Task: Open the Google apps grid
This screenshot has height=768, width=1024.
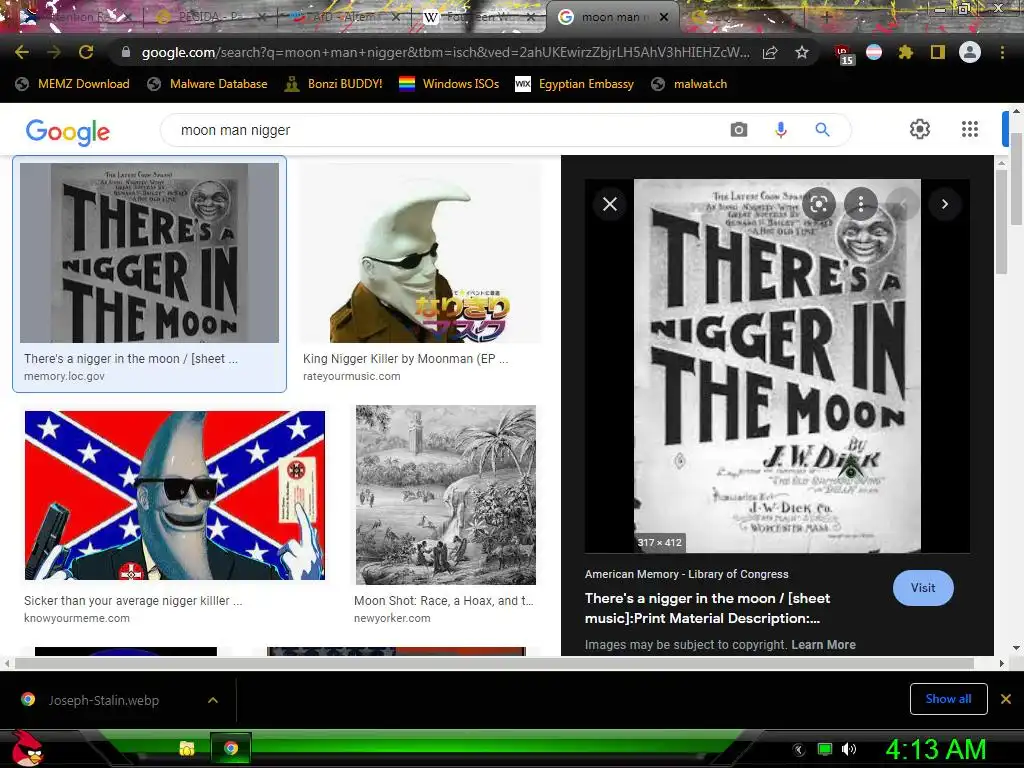Action: tap(970, 129)
